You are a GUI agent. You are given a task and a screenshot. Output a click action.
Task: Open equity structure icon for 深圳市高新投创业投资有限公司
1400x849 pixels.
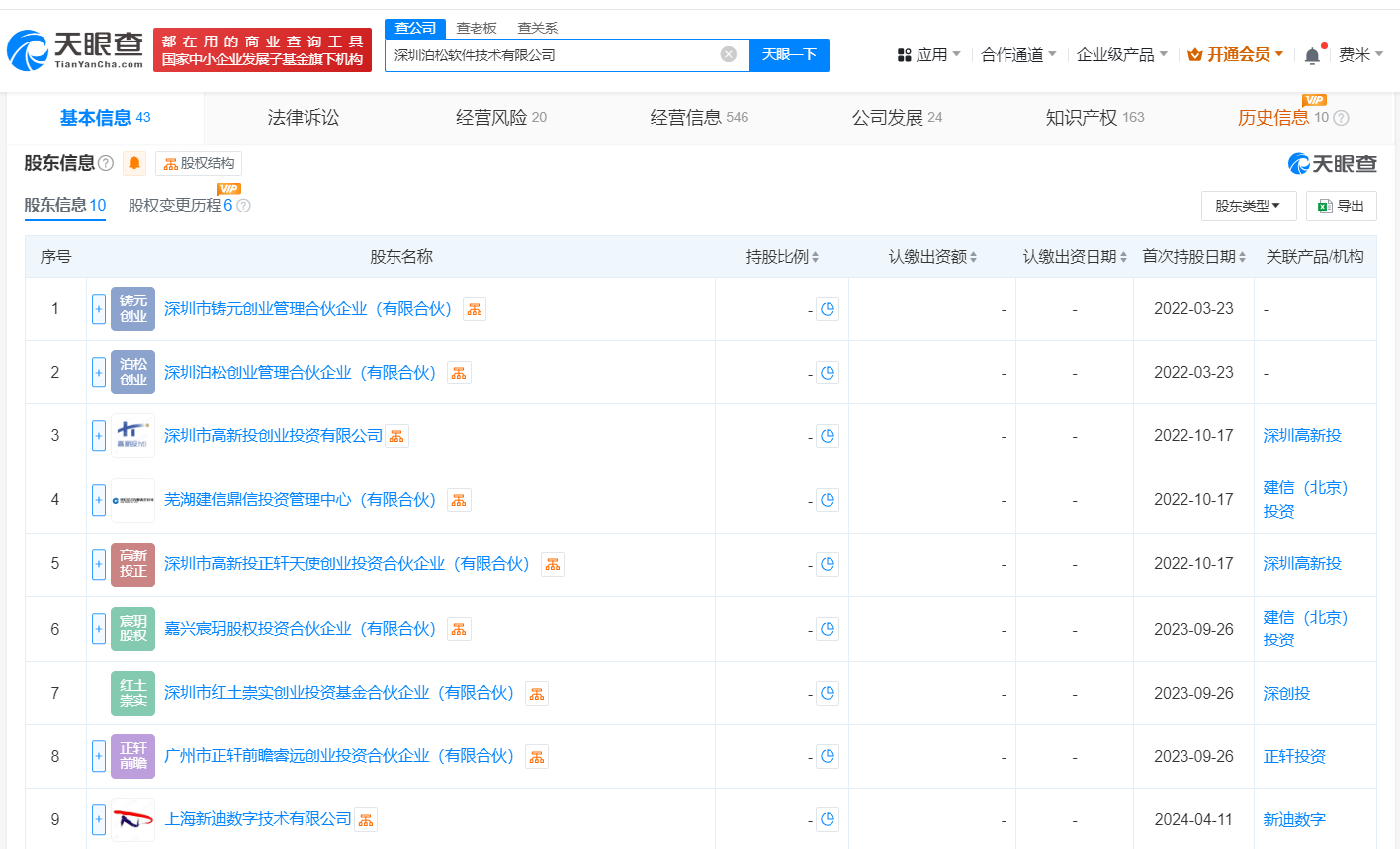pos(396,436)
